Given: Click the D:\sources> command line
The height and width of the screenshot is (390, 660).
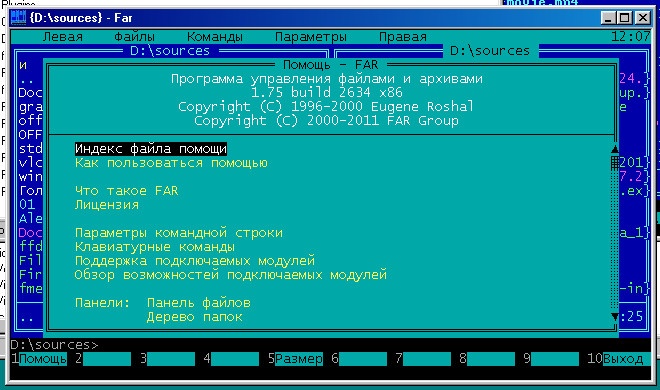Looking at the screenshot, I should coord(330,345).
